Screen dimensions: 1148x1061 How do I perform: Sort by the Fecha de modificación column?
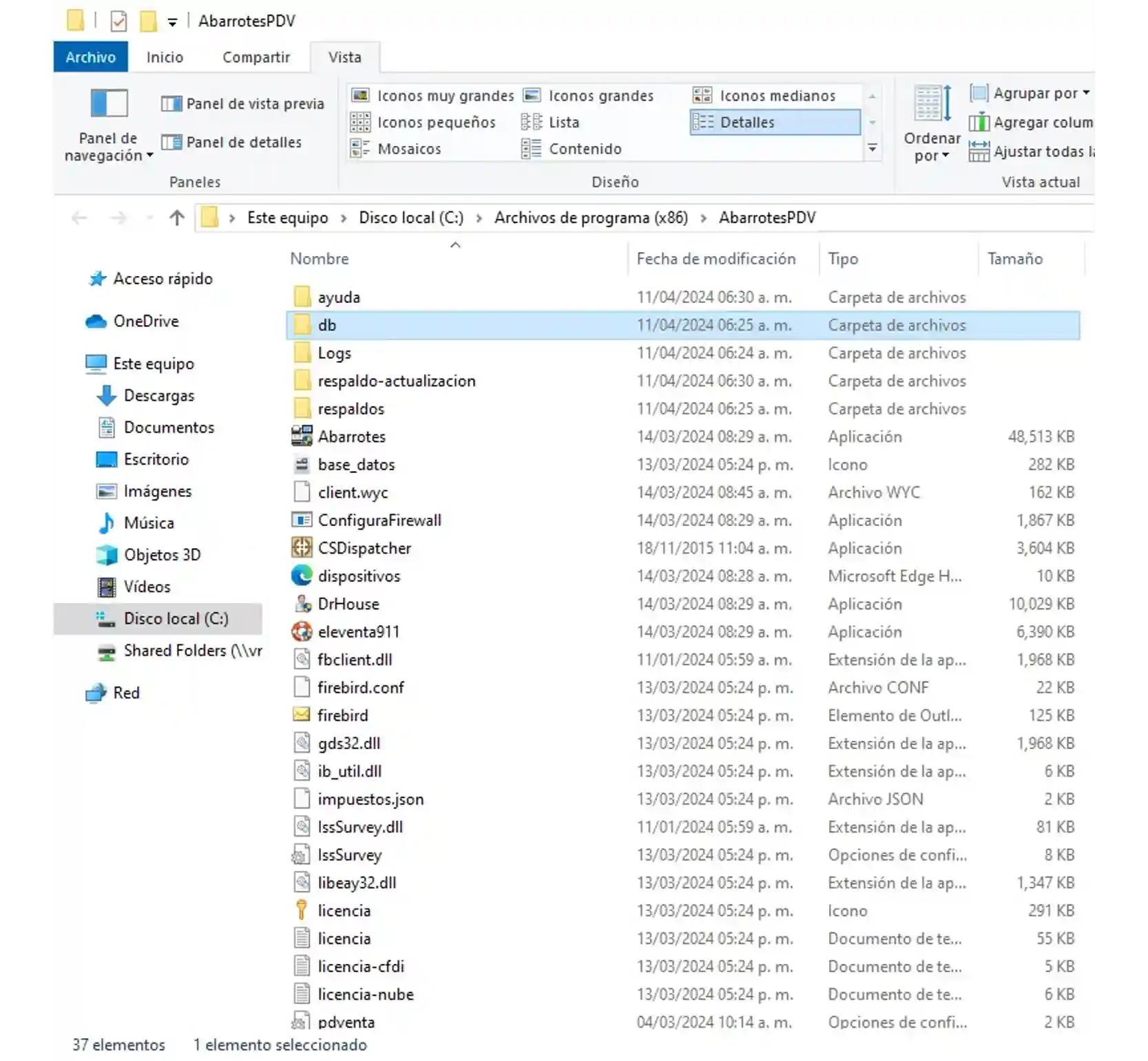click(x=716, y=259)
